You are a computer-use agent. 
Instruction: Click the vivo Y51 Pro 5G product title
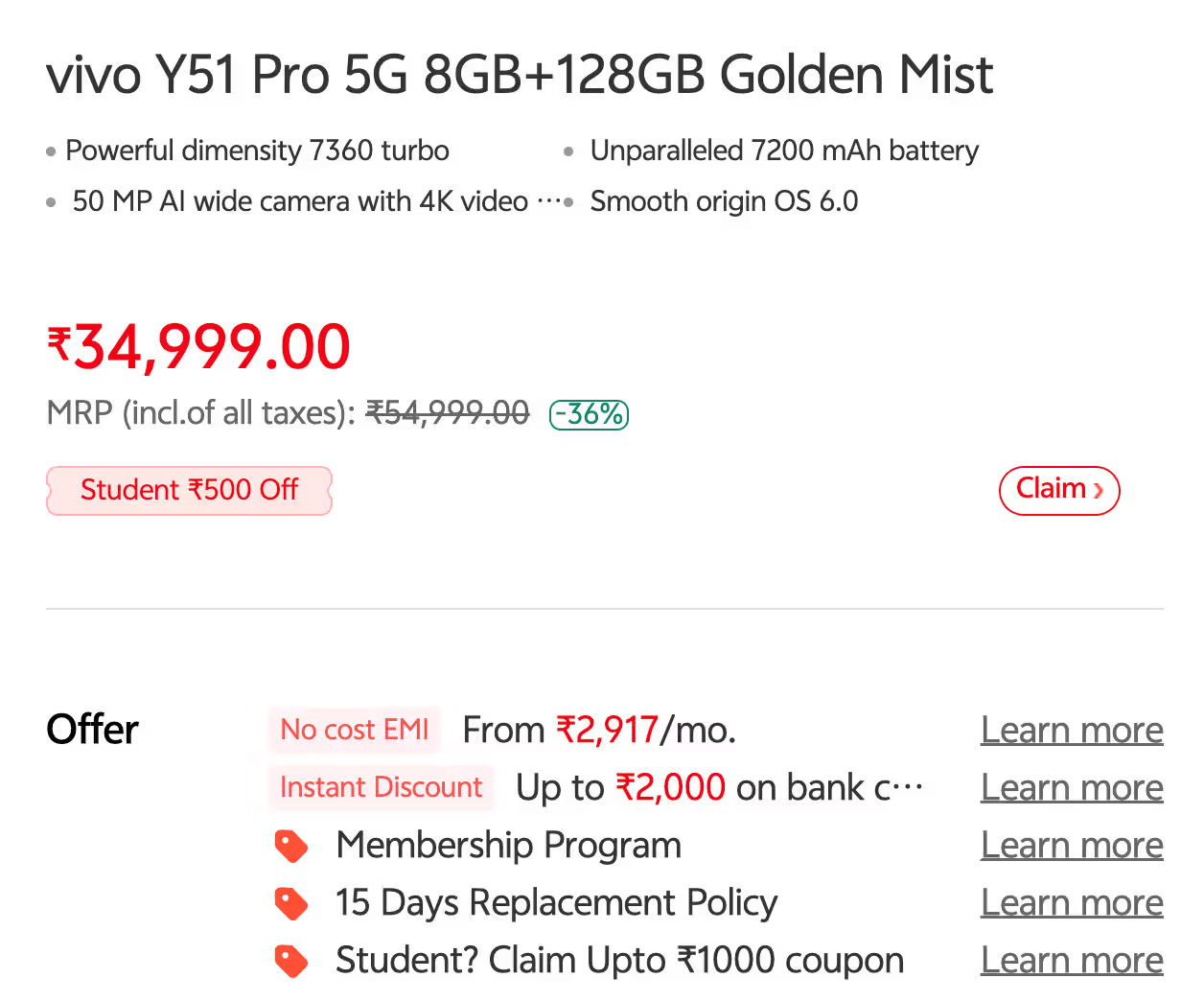520,75
